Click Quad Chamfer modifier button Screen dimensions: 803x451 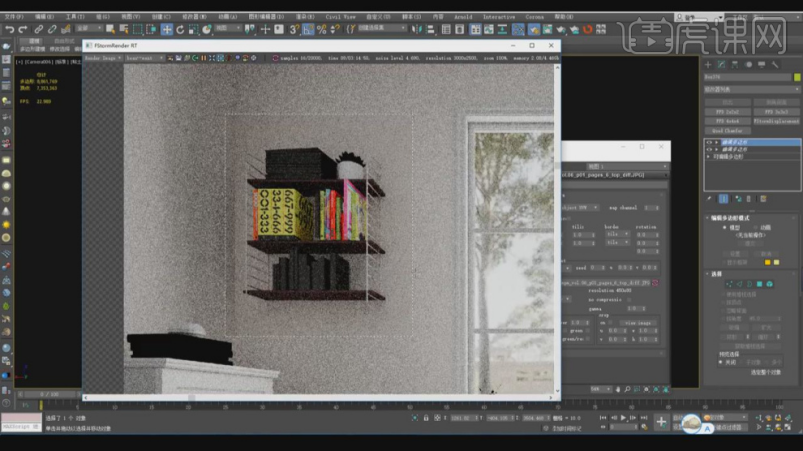pos(727,131)
